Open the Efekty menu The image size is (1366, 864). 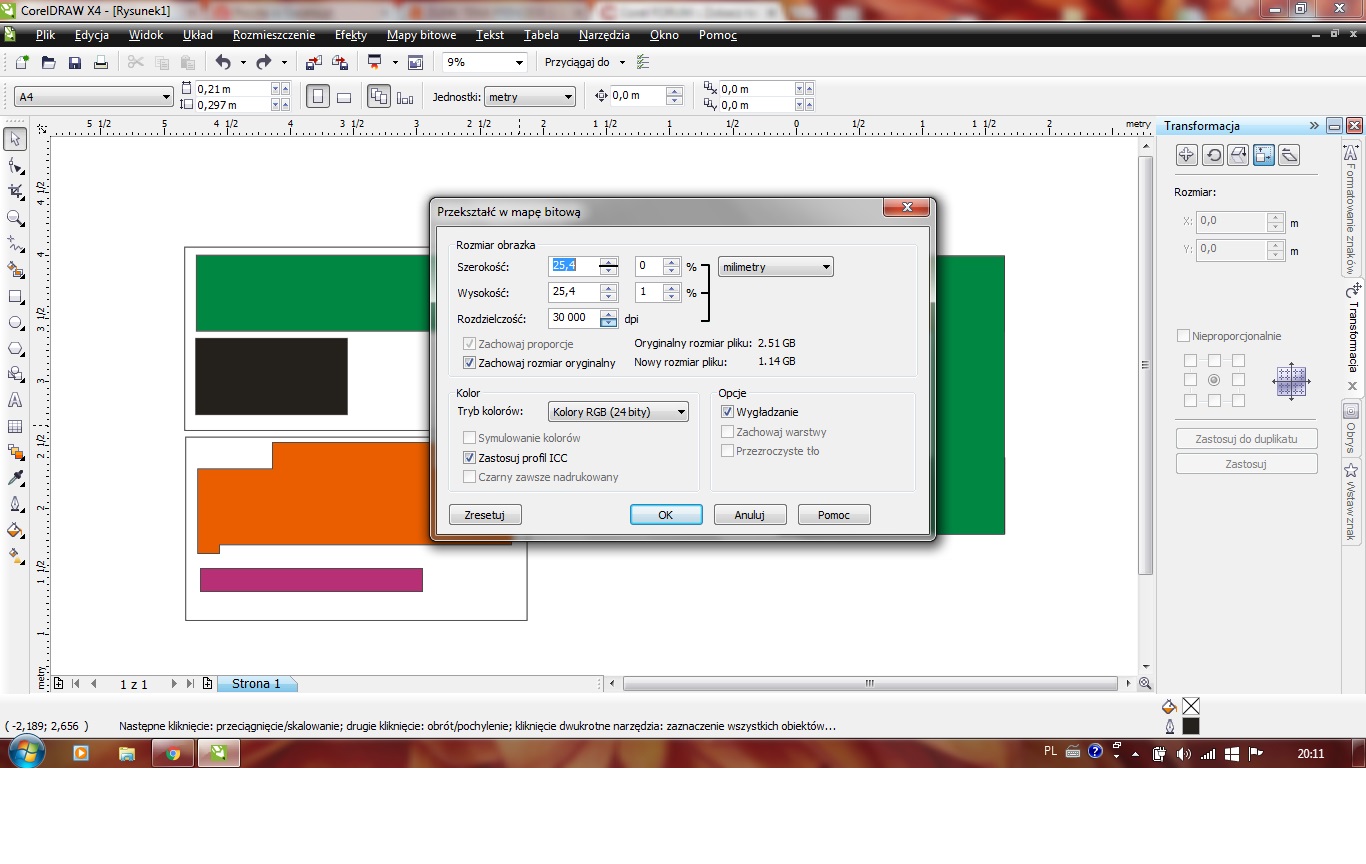pyautogui.click(x=350, y=35)
